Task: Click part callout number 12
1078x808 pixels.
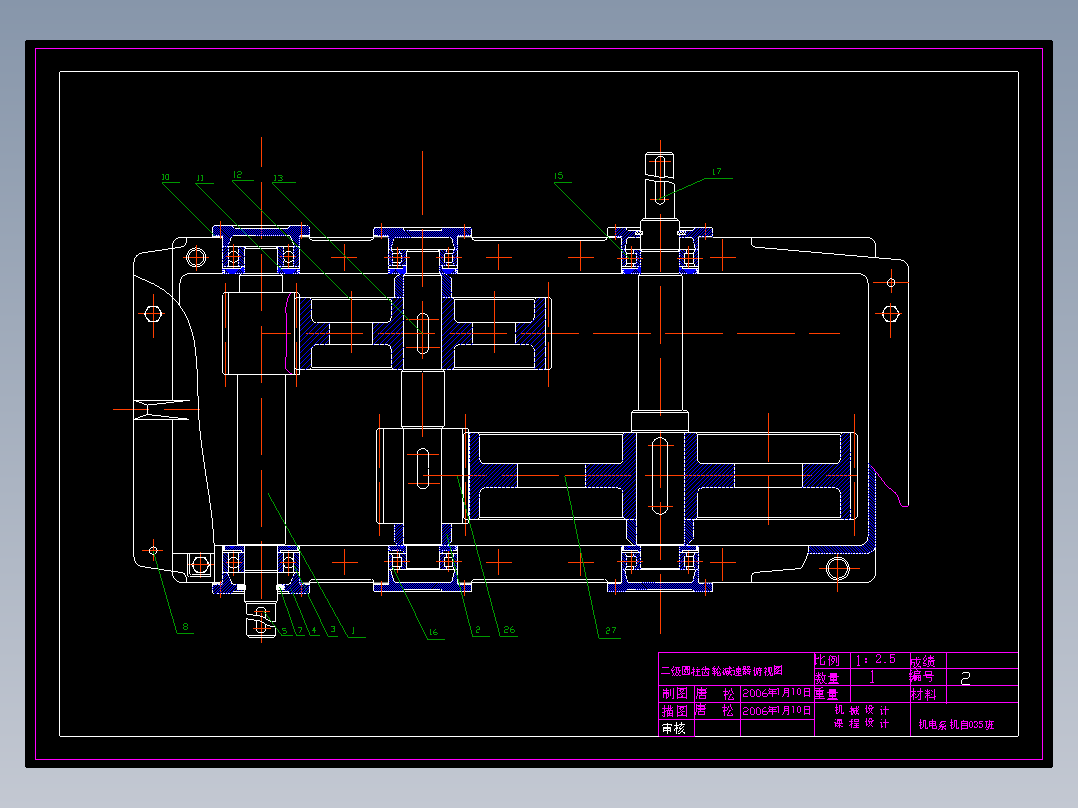Action: tap(237, 175)
